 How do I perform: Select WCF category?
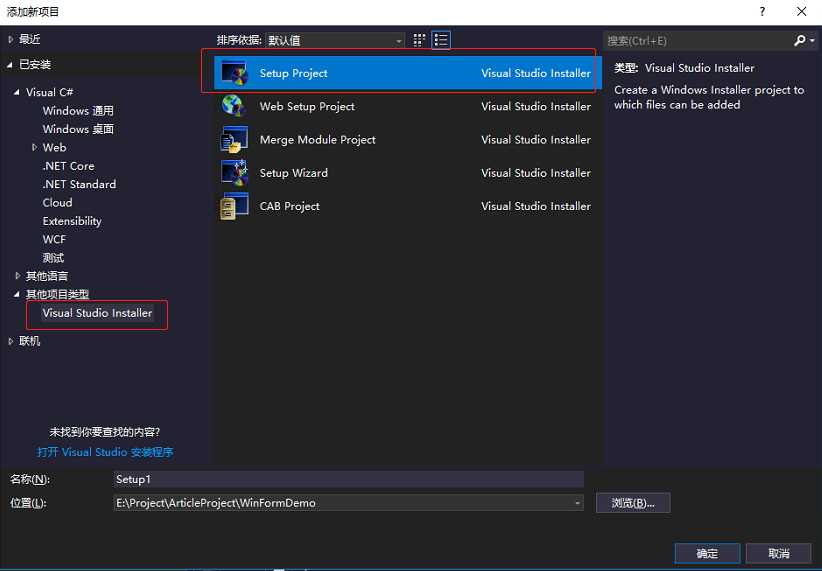tap(55, 239)
